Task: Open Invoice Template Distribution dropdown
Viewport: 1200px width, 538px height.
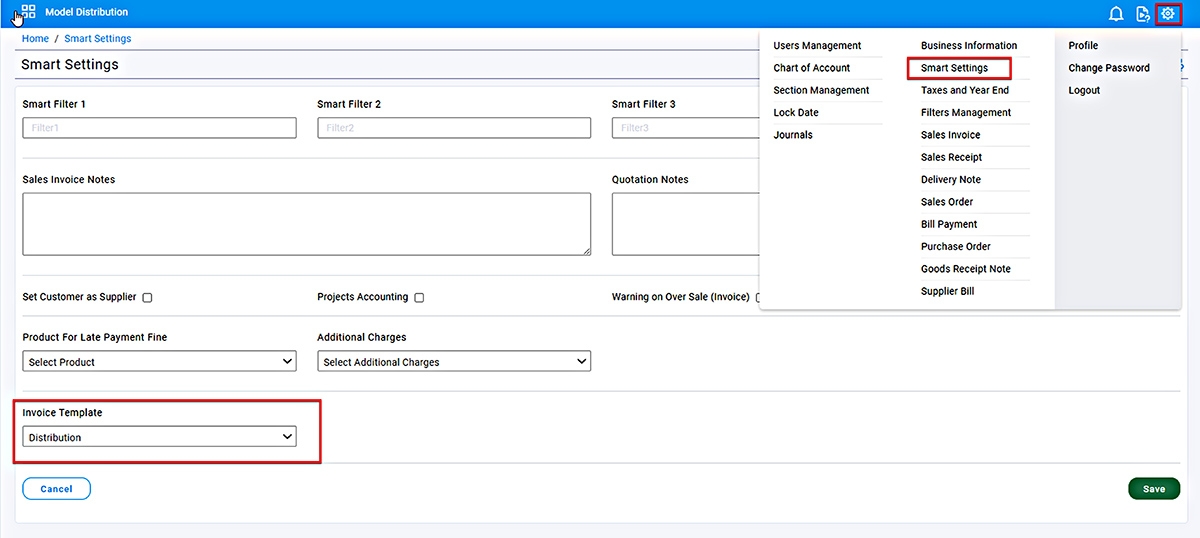Action: (x=159, y=437)
